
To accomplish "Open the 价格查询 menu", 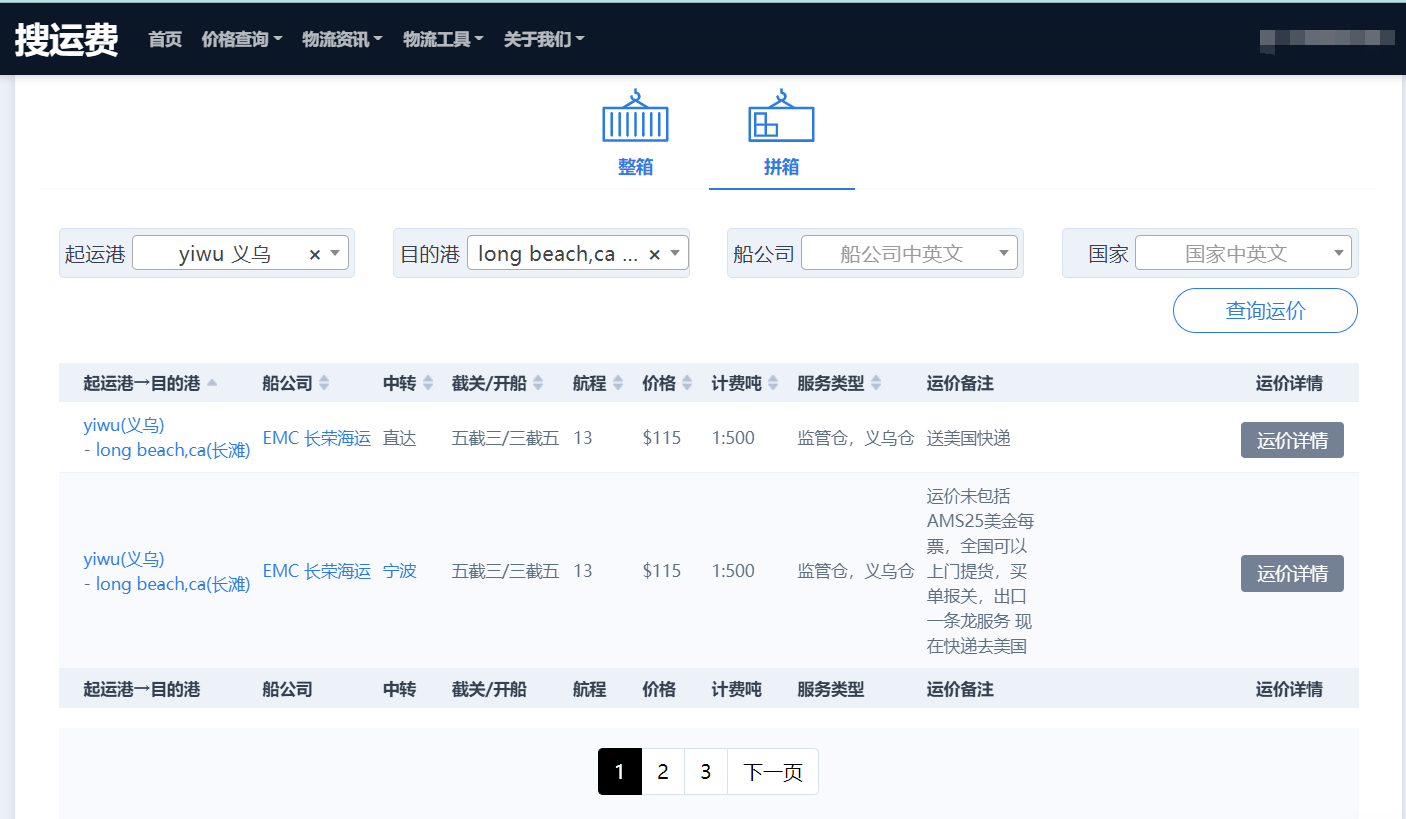I will [242, 39].
